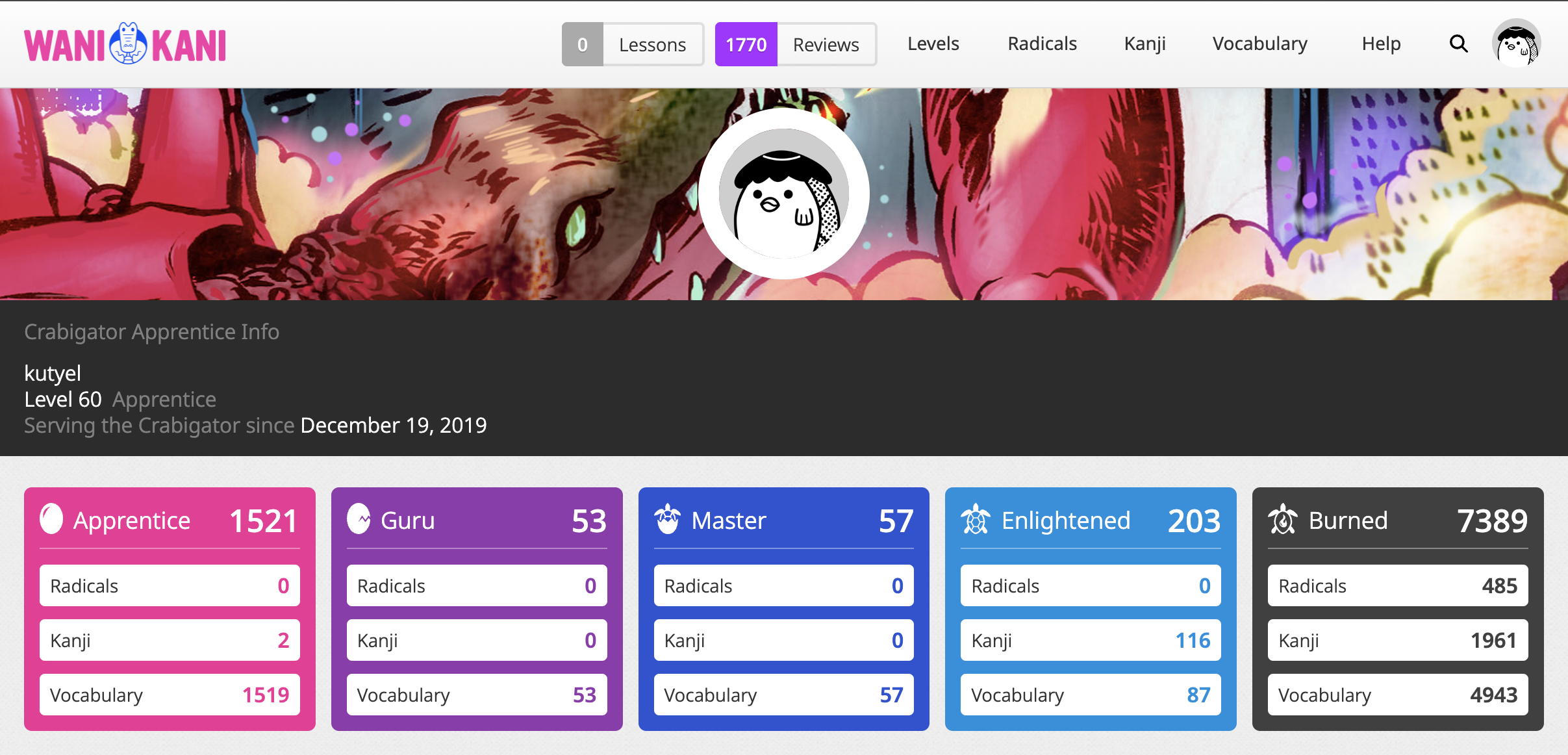Start the 1770 pending Reviews
Viewport: 1568px width, 755px height.
[x=796, y=44]
